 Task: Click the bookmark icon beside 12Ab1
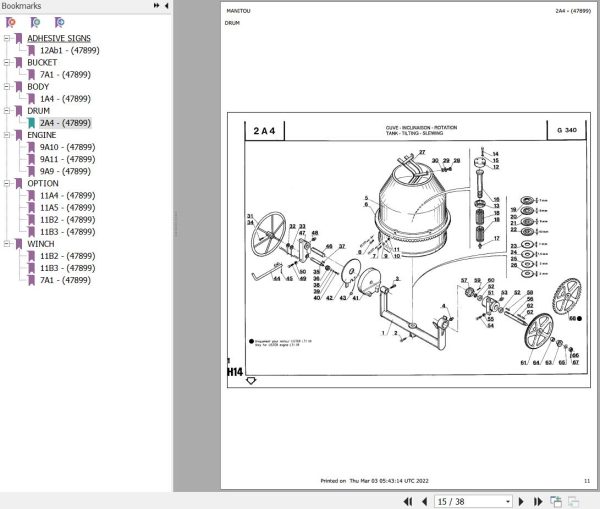click(31, 51)
